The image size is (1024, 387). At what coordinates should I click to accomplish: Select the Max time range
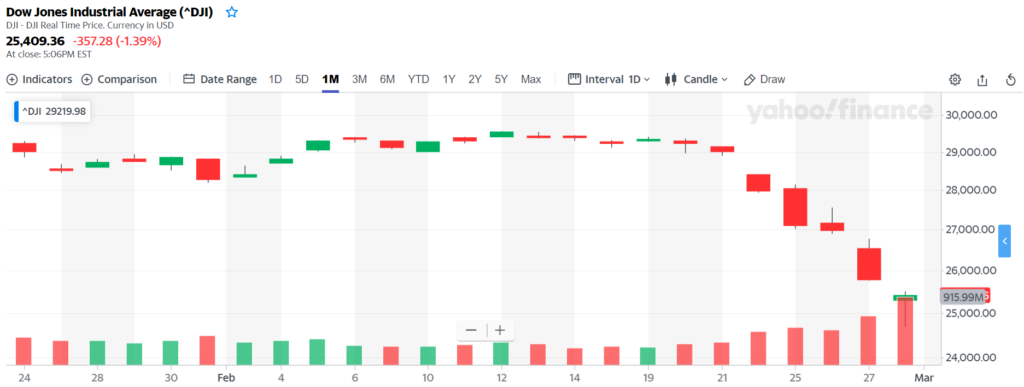[531, 80]
